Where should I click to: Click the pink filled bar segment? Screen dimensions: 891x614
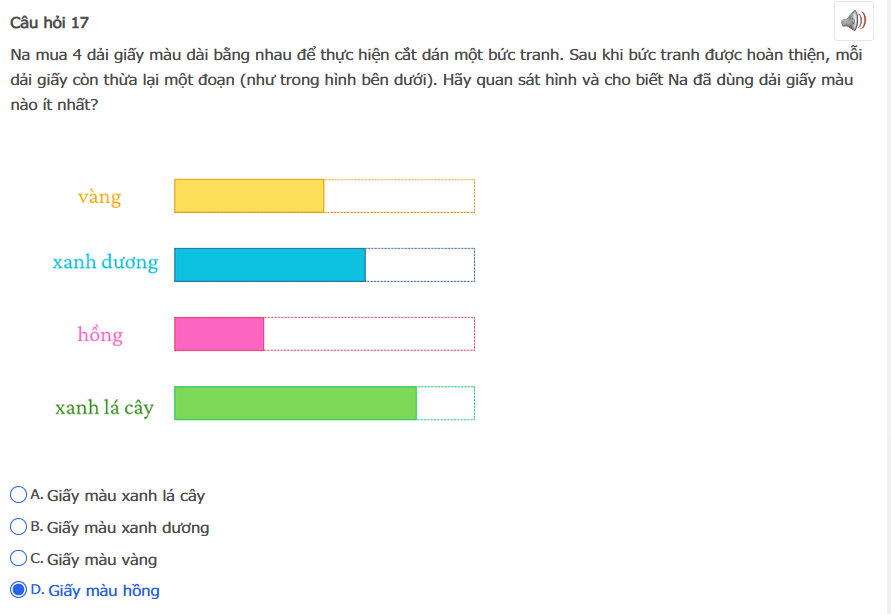pyautogui.click(x=219, y=334)
